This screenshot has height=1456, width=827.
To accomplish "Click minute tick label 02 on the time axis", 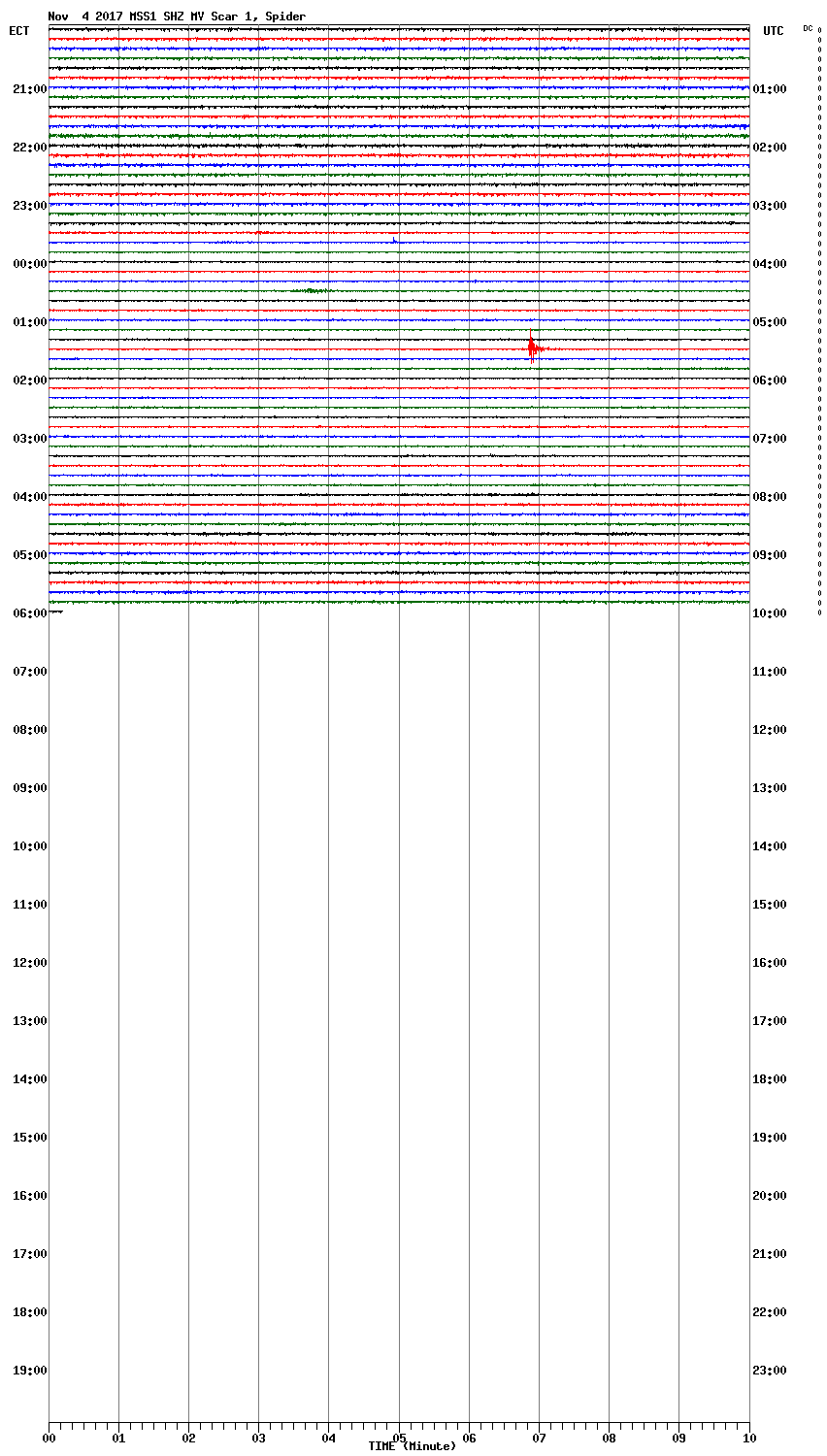I will [x=188, y=1439].
